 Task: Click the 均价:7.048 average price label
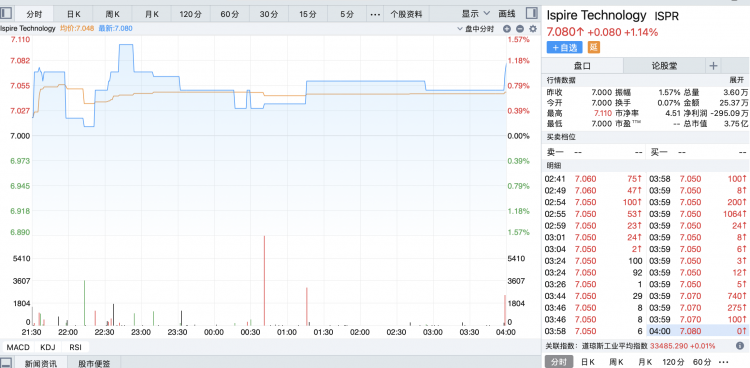tap(77, 29)
